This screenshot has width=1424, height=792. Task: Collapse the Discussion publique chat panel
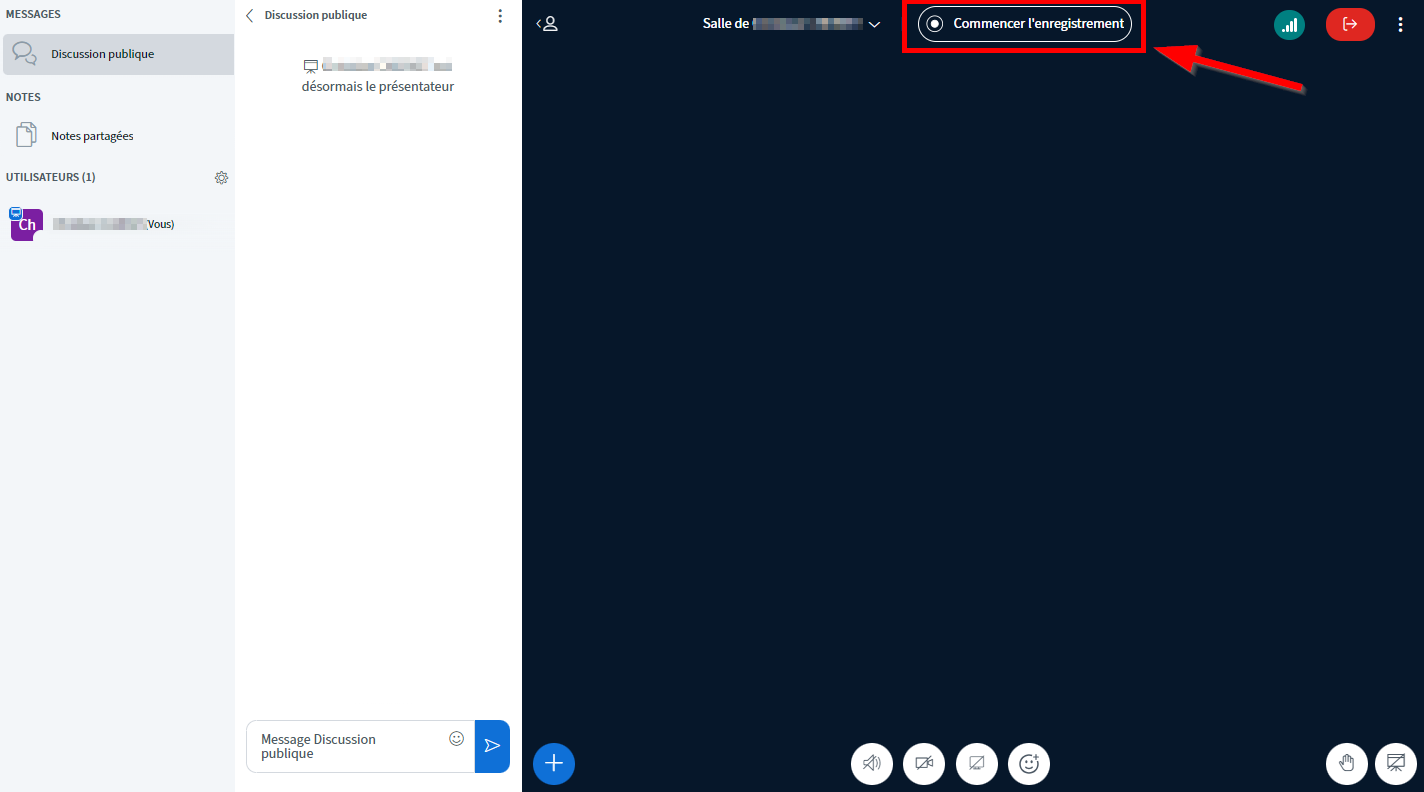point(250,16)
